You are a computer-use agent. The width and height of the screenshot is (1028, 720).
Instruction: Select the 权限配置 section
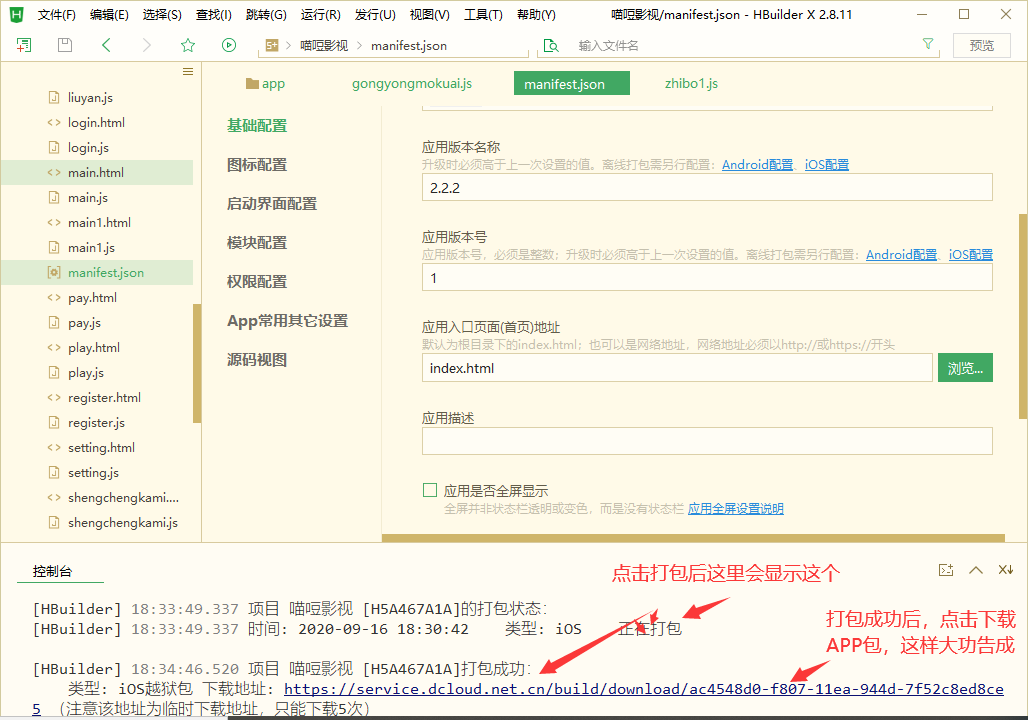pos(257,281)
